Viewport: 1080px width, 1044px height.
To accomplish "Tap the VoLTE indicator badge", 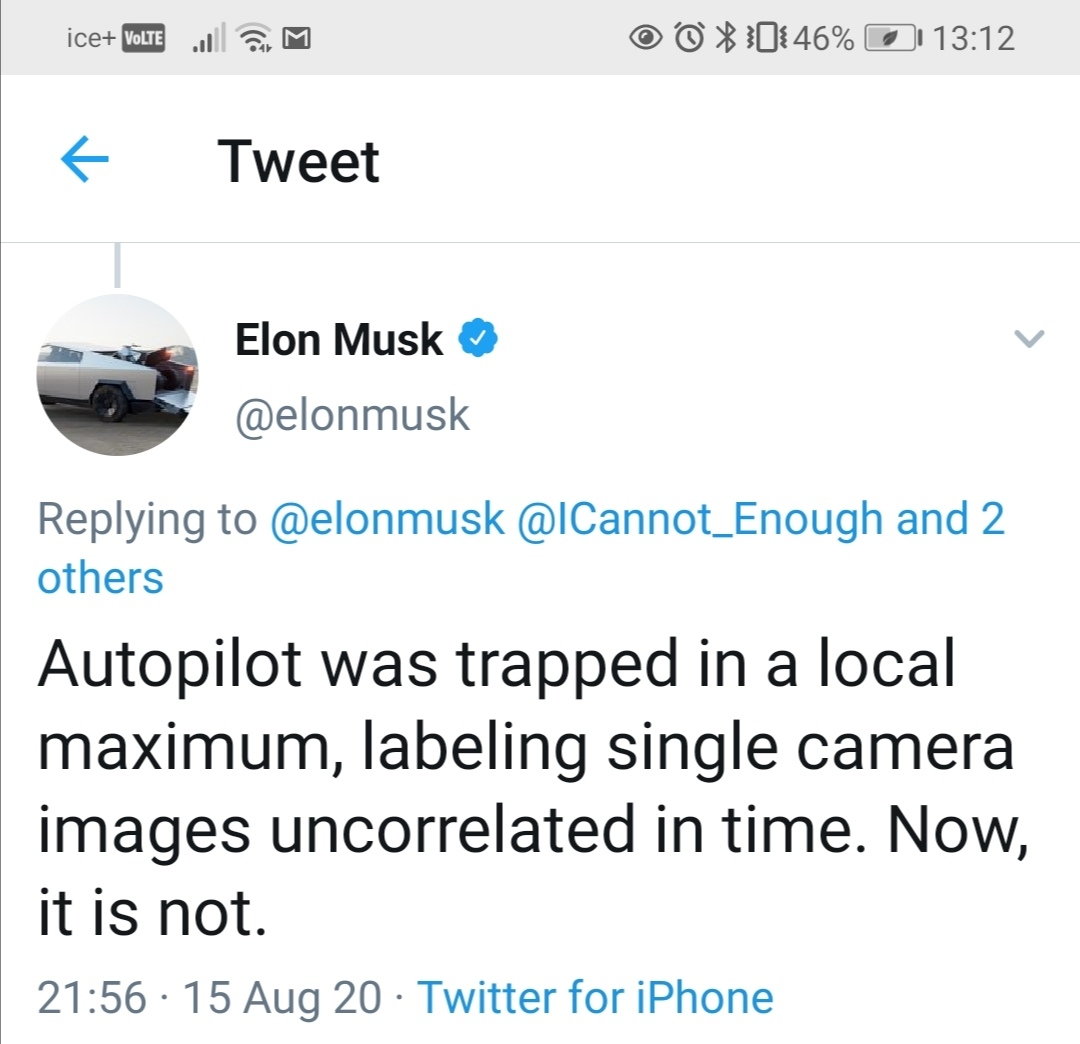I will click(143, 39).
